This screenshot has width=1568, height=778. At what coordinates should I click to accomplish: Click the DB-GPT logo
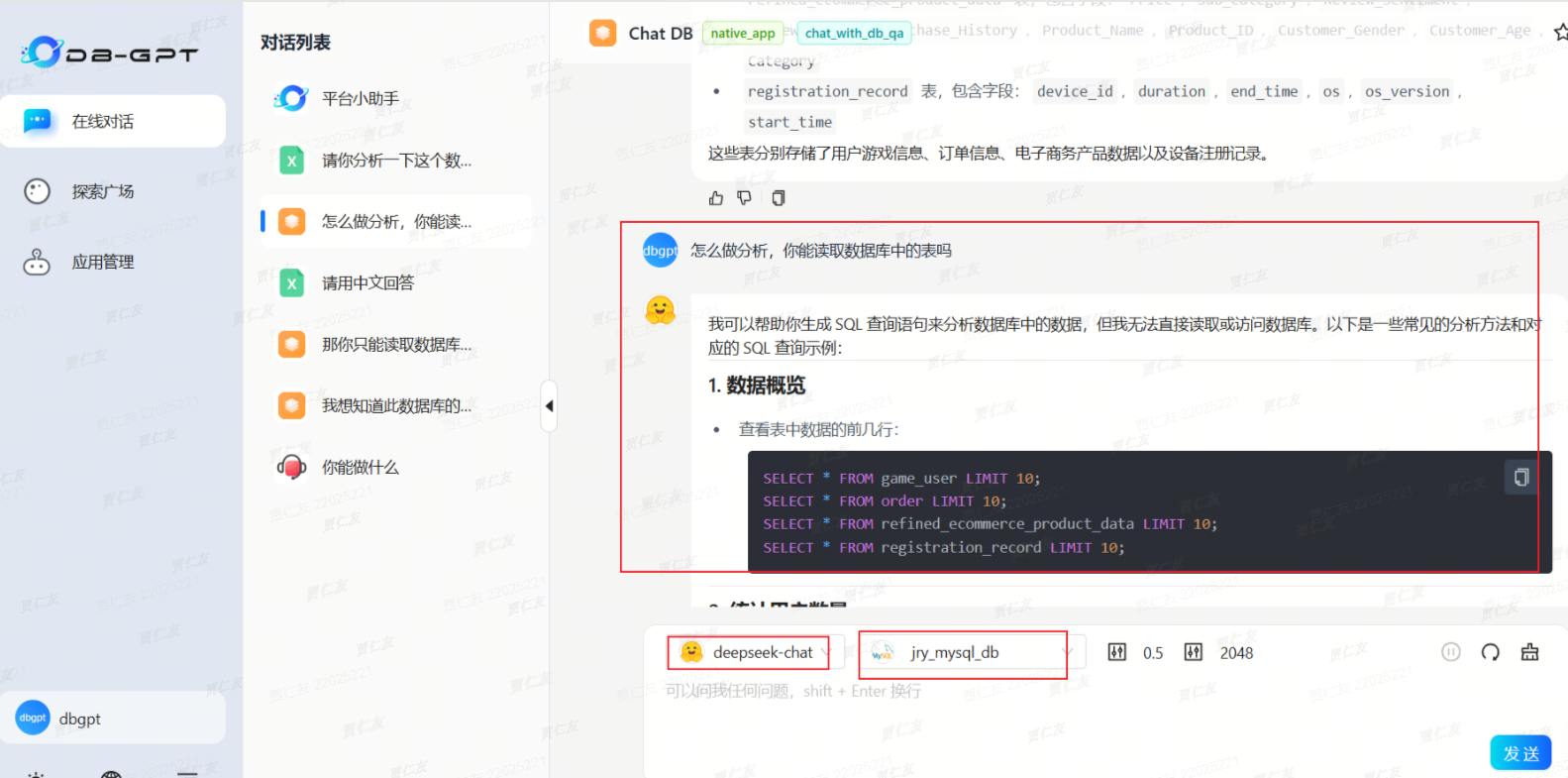pyautogui.click(x=109, y=53)
